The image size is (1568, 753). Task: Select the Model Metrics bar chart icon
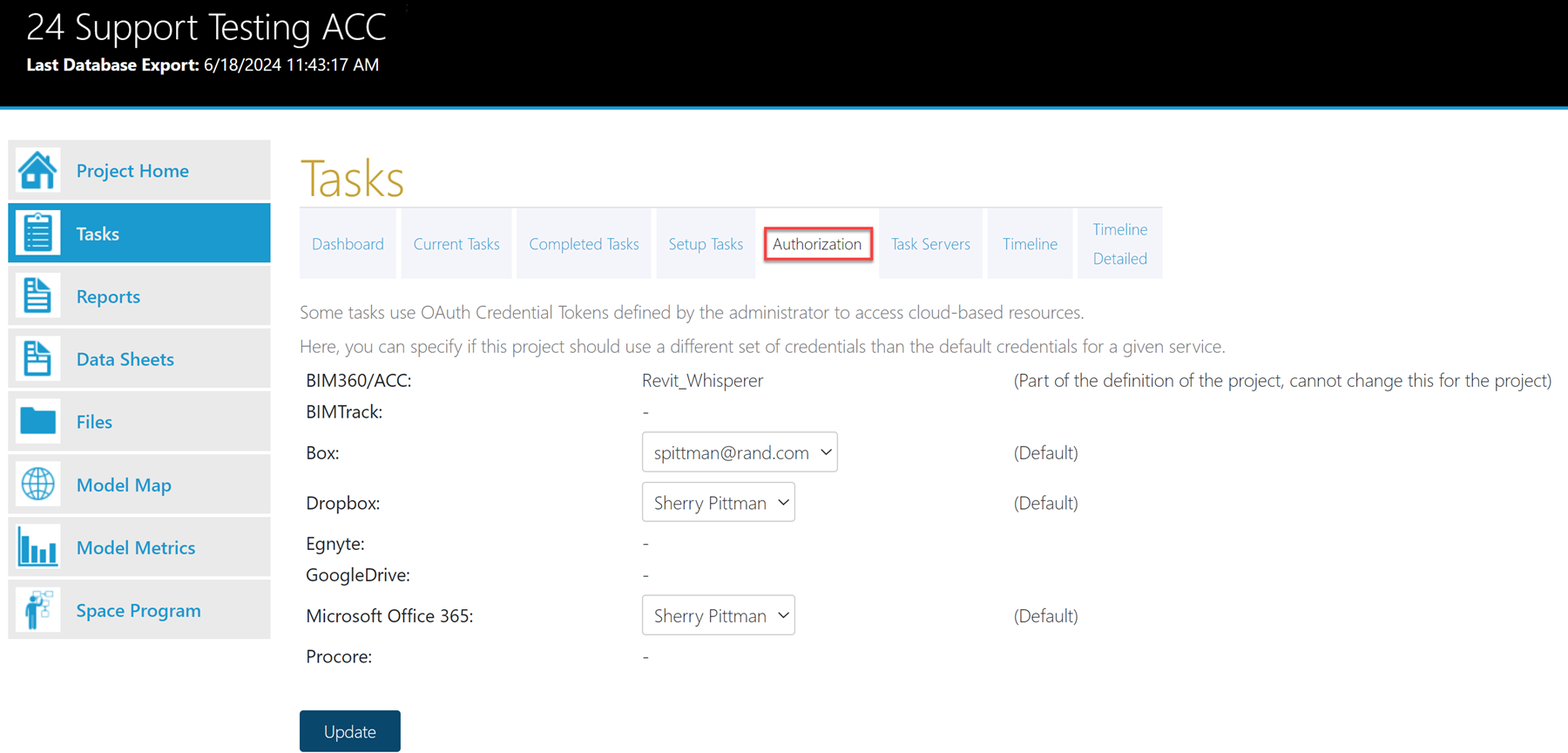click(37, 547)
